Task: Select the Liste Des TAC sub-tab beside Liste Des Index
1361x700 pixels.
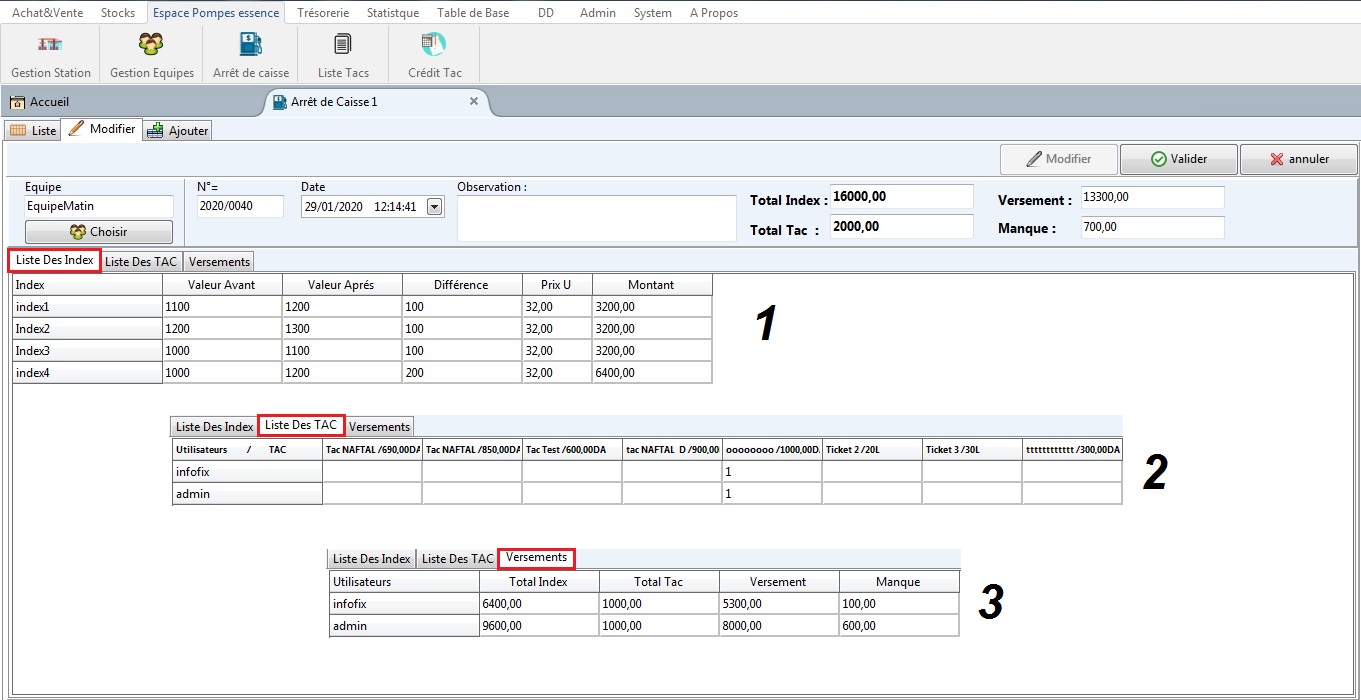Action: [x=141, y=261]
